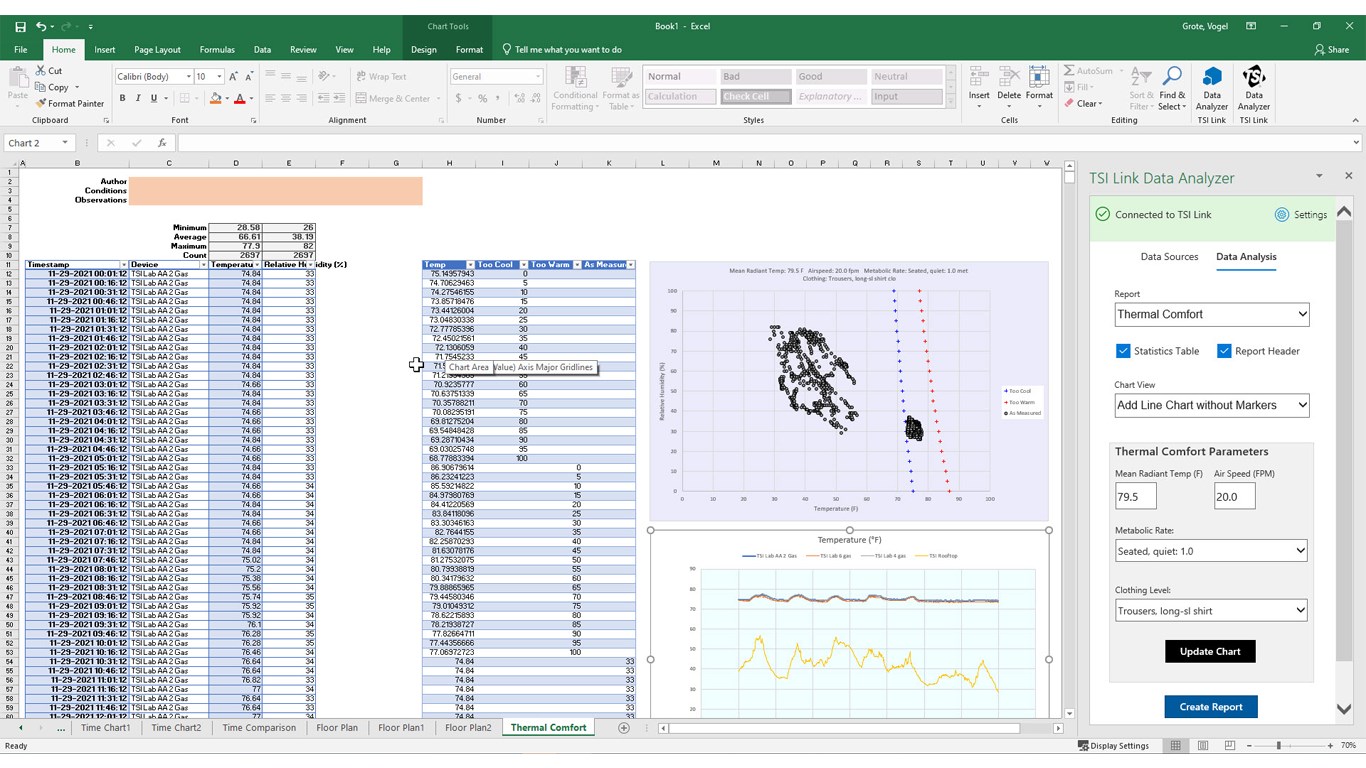Open the number format dropdown showing General
The height and width of the screenshot is (768, 1366).
(537, 76)
